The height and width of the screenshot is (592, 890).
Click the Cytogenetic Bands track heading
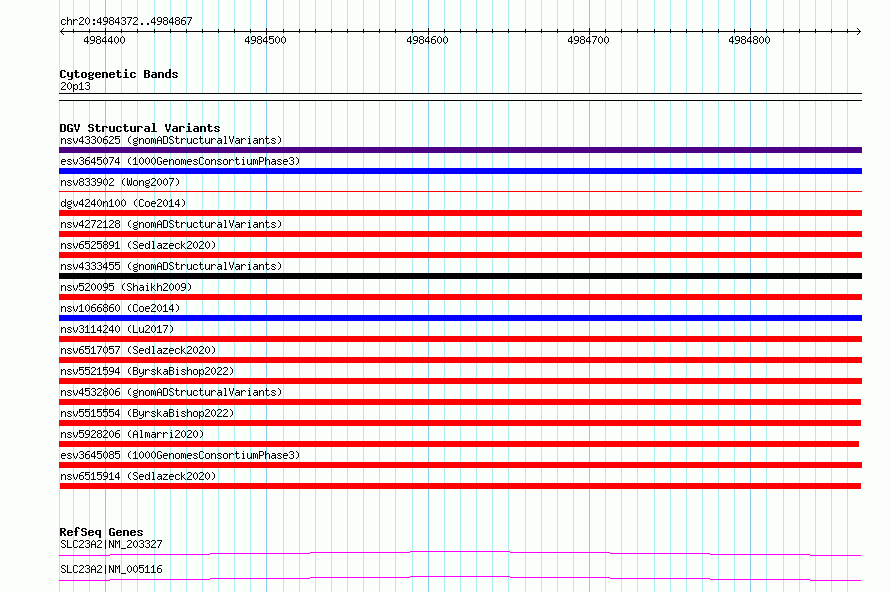(119, 74)
